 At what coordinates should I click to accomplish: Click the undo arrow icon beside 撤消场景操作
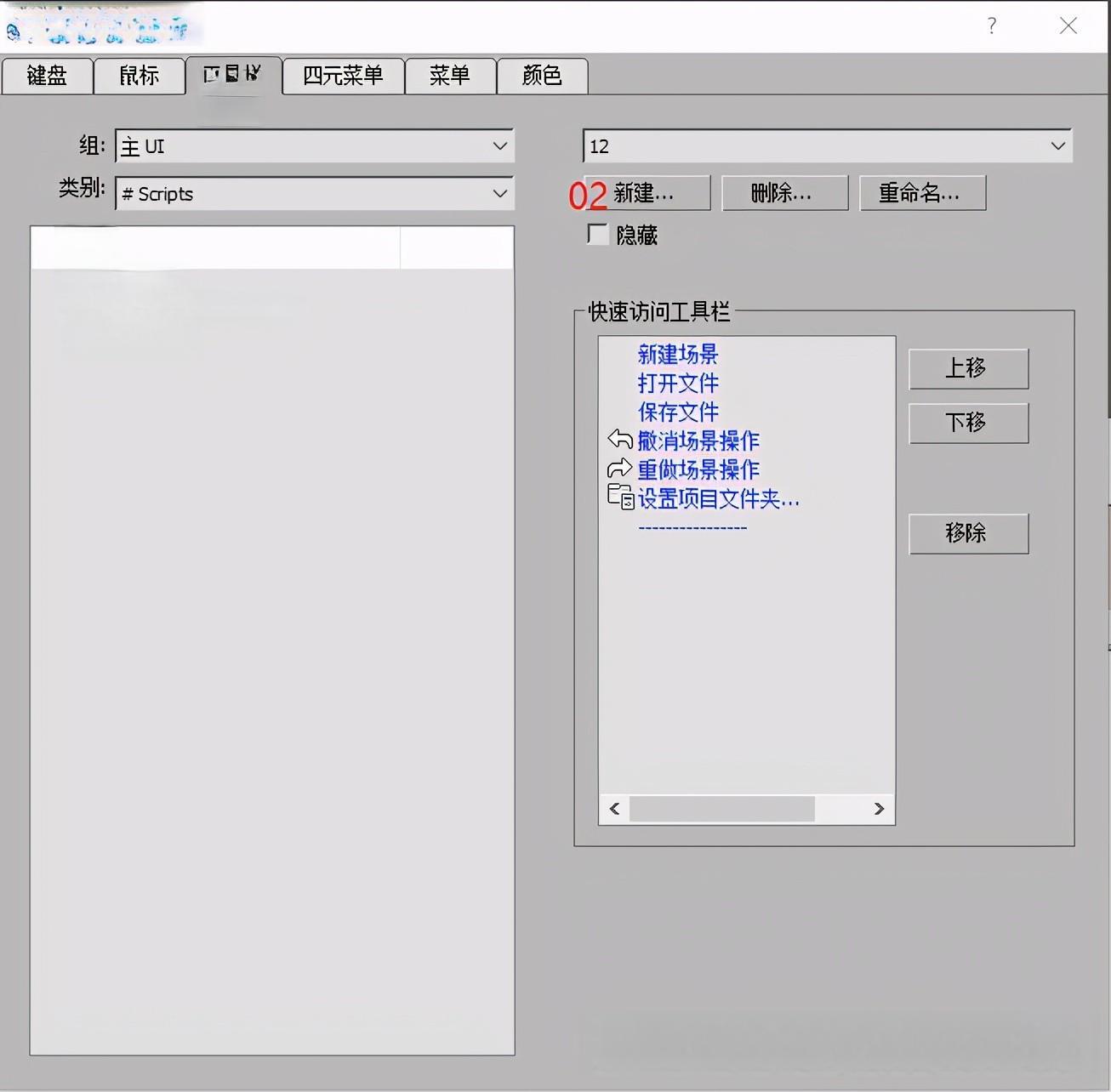click(619, 440)
